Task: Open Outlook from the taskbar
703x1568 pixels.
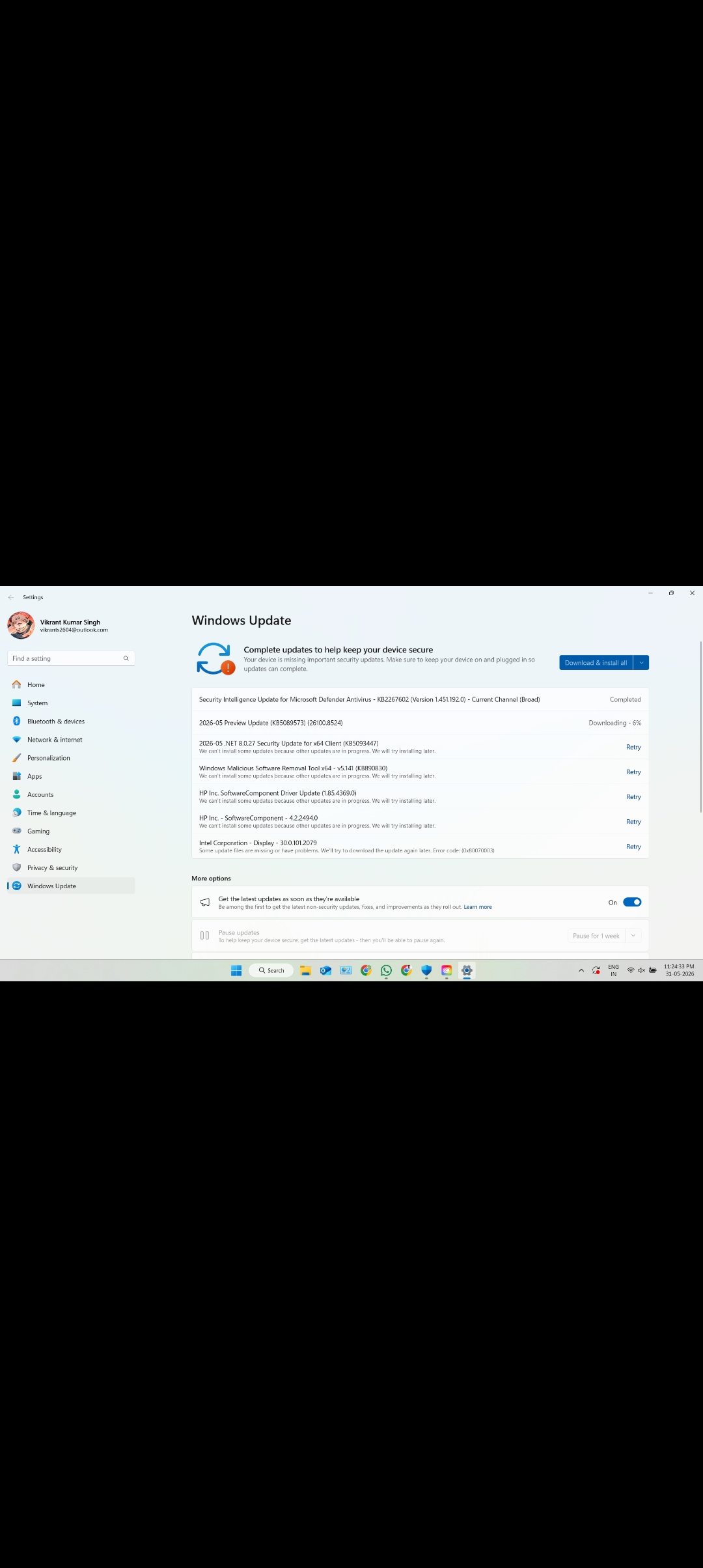Action: (x=325, y=970)
